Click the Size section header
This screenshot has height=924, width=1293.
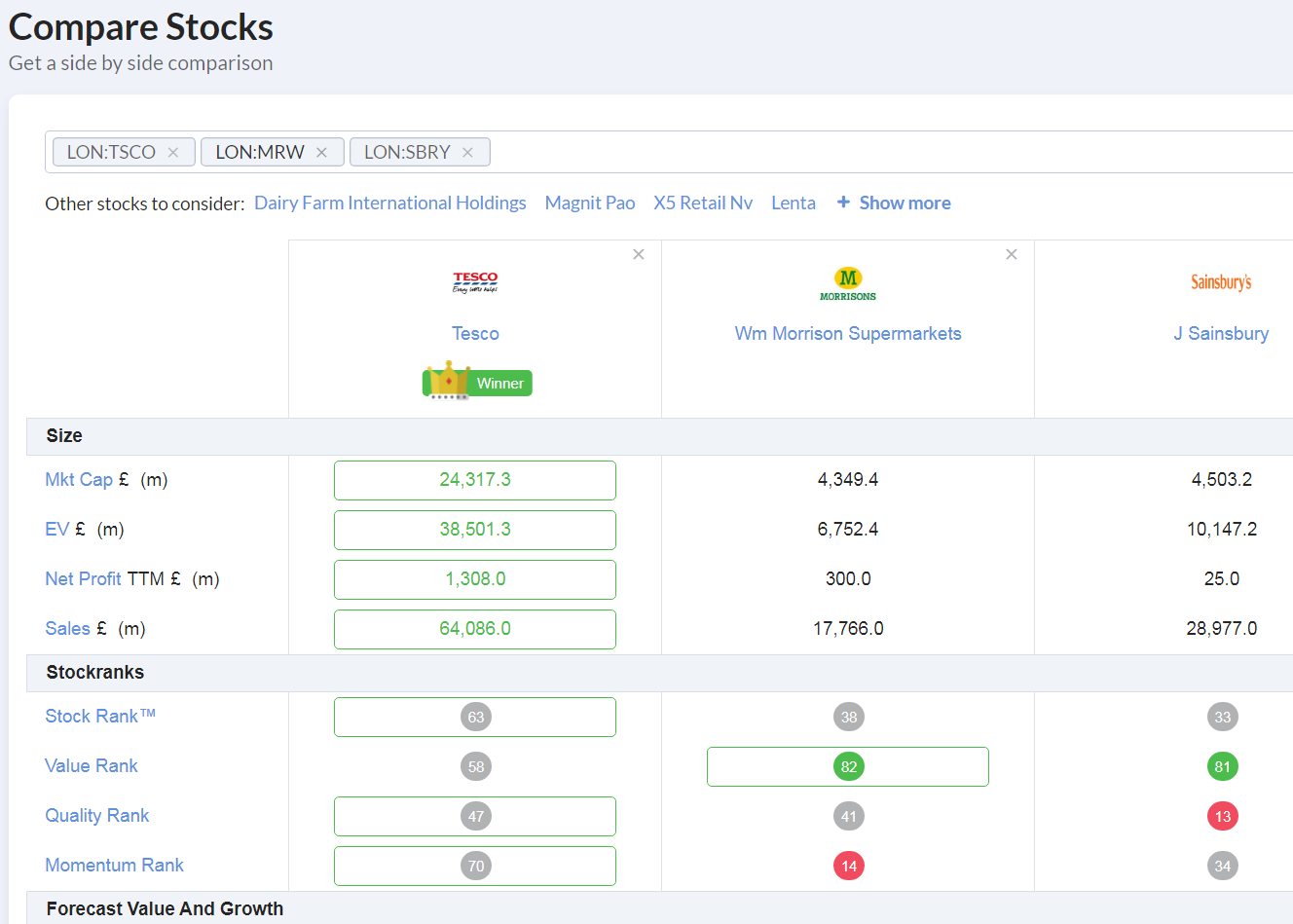[659, 436]
